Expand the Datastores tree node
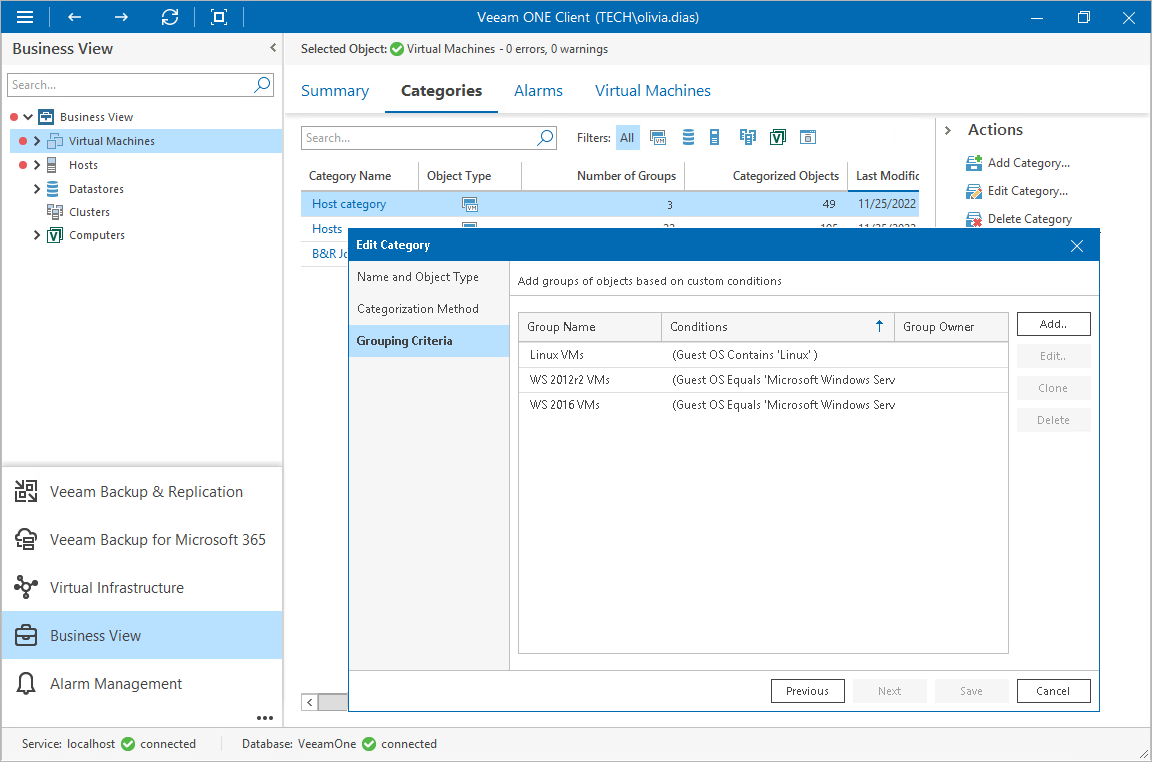 point(37,189)
